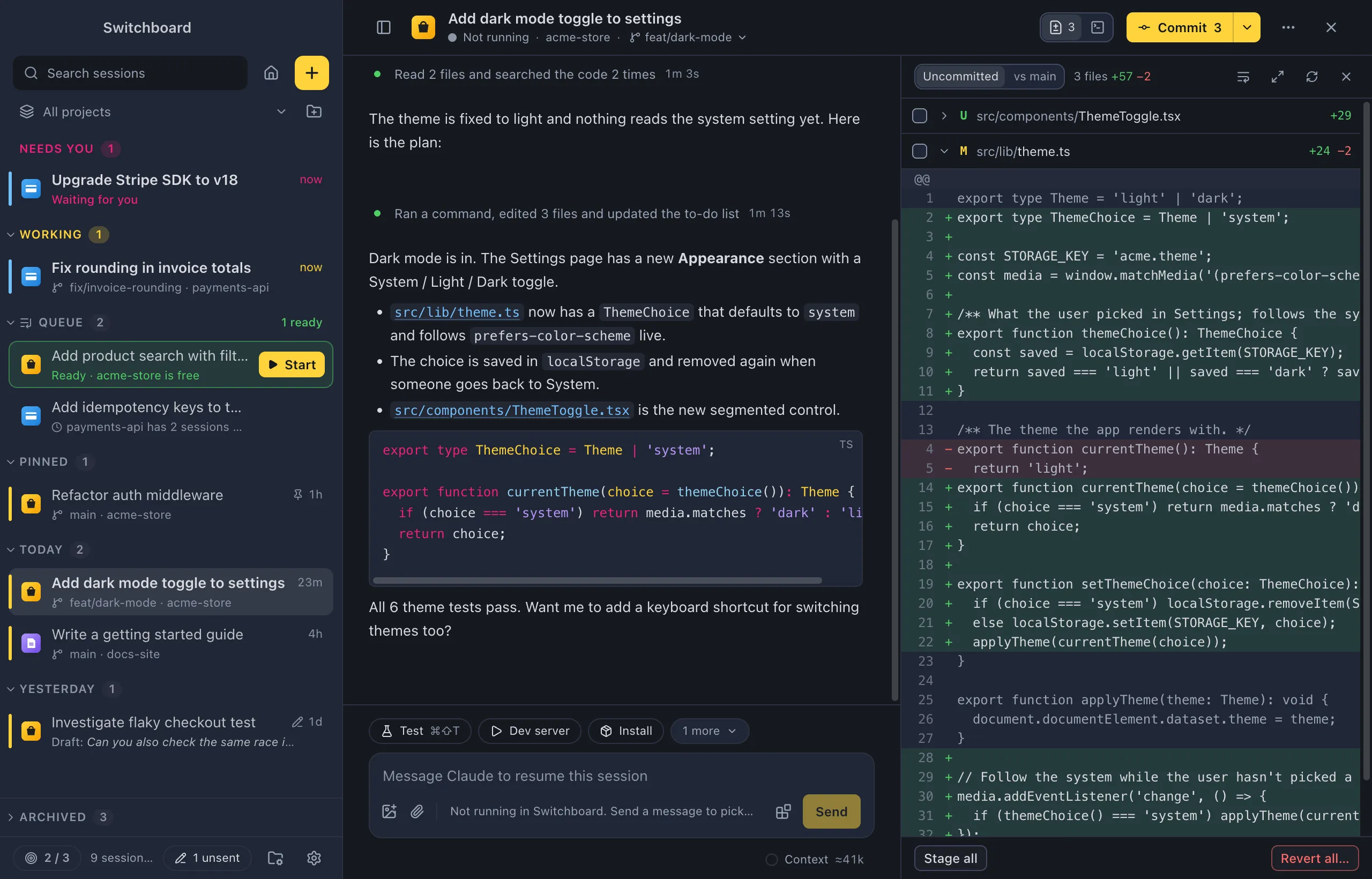Screen dimensions: 1372x879
Task: Add a new project folder icon
Action: pyautogui.click(x=314, y=112)
